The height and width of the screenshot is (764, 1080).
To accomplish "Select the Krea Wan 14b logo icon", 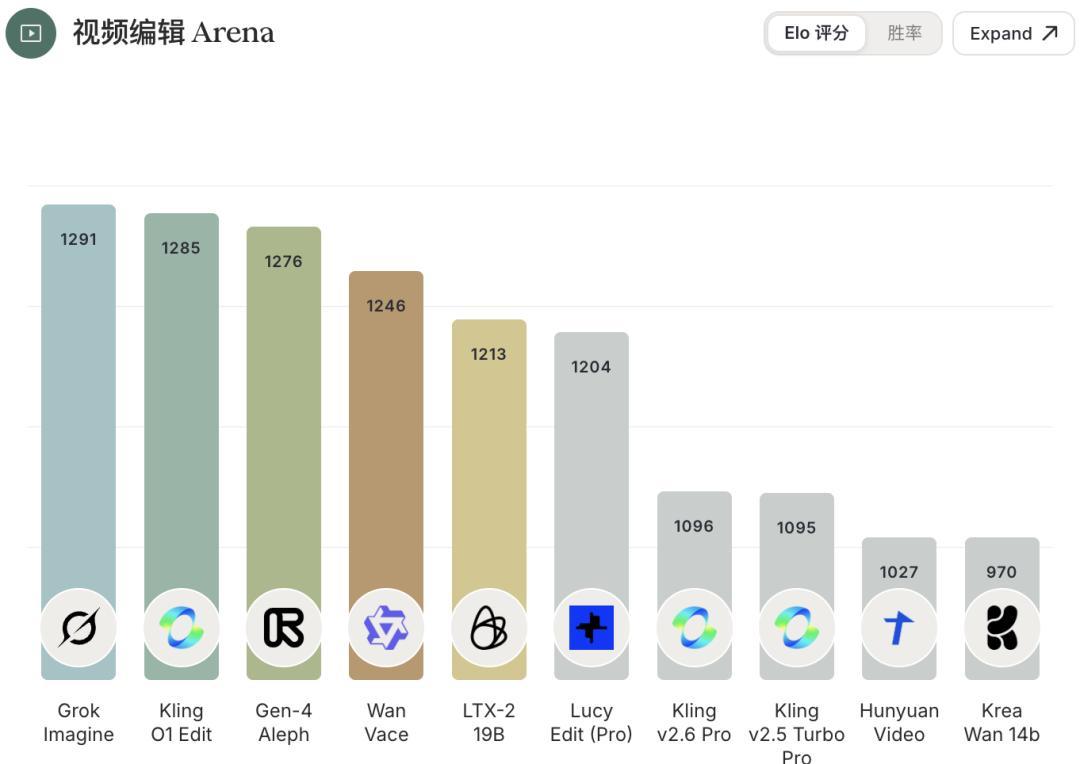I will (x=1002, y=627).
